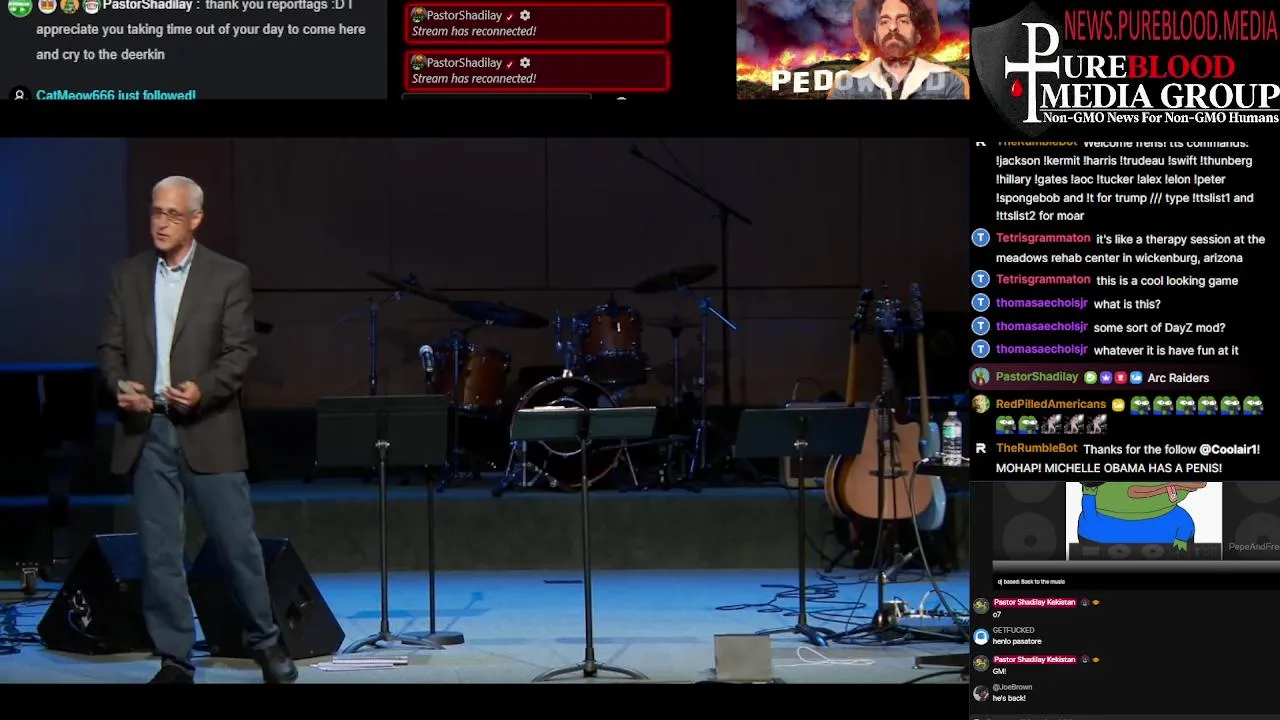Click the GETFUCKED username in lower chat
This screenshot has height=720, width=1280.
coord(1013,630)
